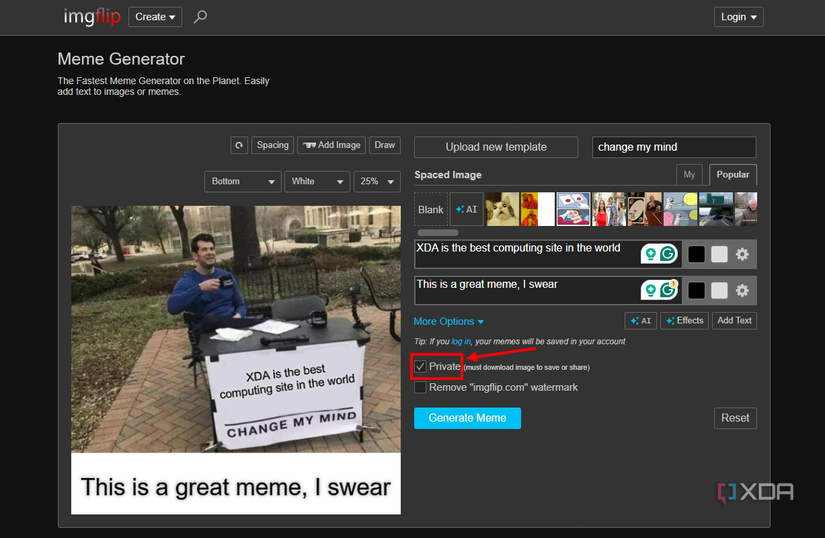Pick black font color for first text
The width and height of the screenshot is (825, 538).
coord(696,255)
